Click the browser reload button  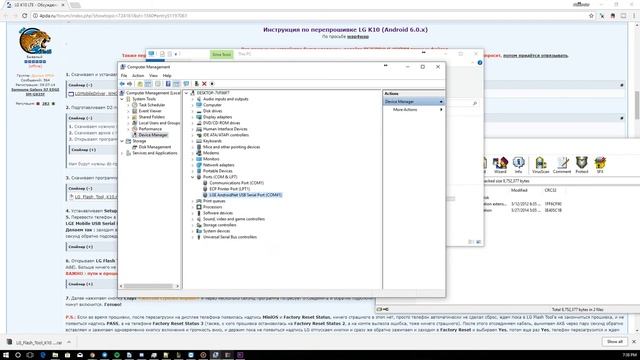coord(24,16)
